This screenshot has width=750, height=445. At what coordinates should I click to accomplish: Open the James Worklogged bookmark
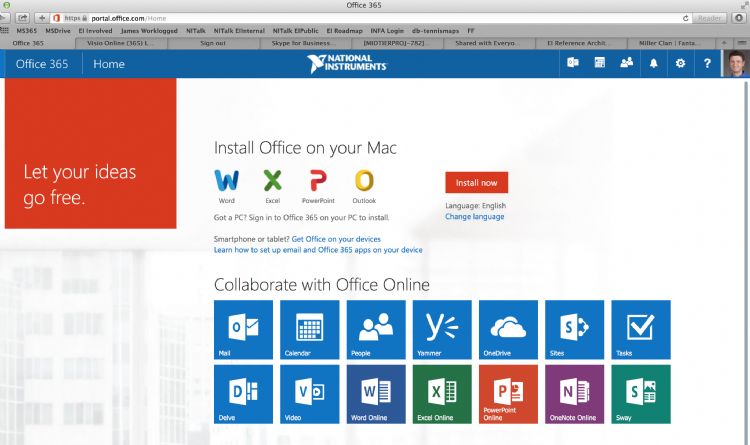[x=149, y=31]
